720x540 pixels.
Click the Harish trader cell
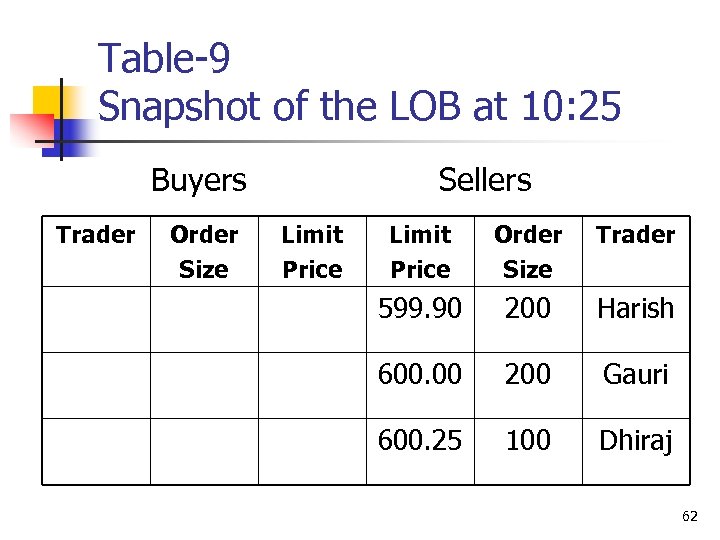point(636,309)
